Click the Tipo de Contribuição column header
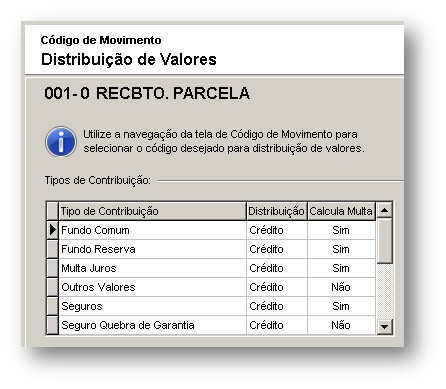Viewport: 446px width, 389px height. coord(152,211)
